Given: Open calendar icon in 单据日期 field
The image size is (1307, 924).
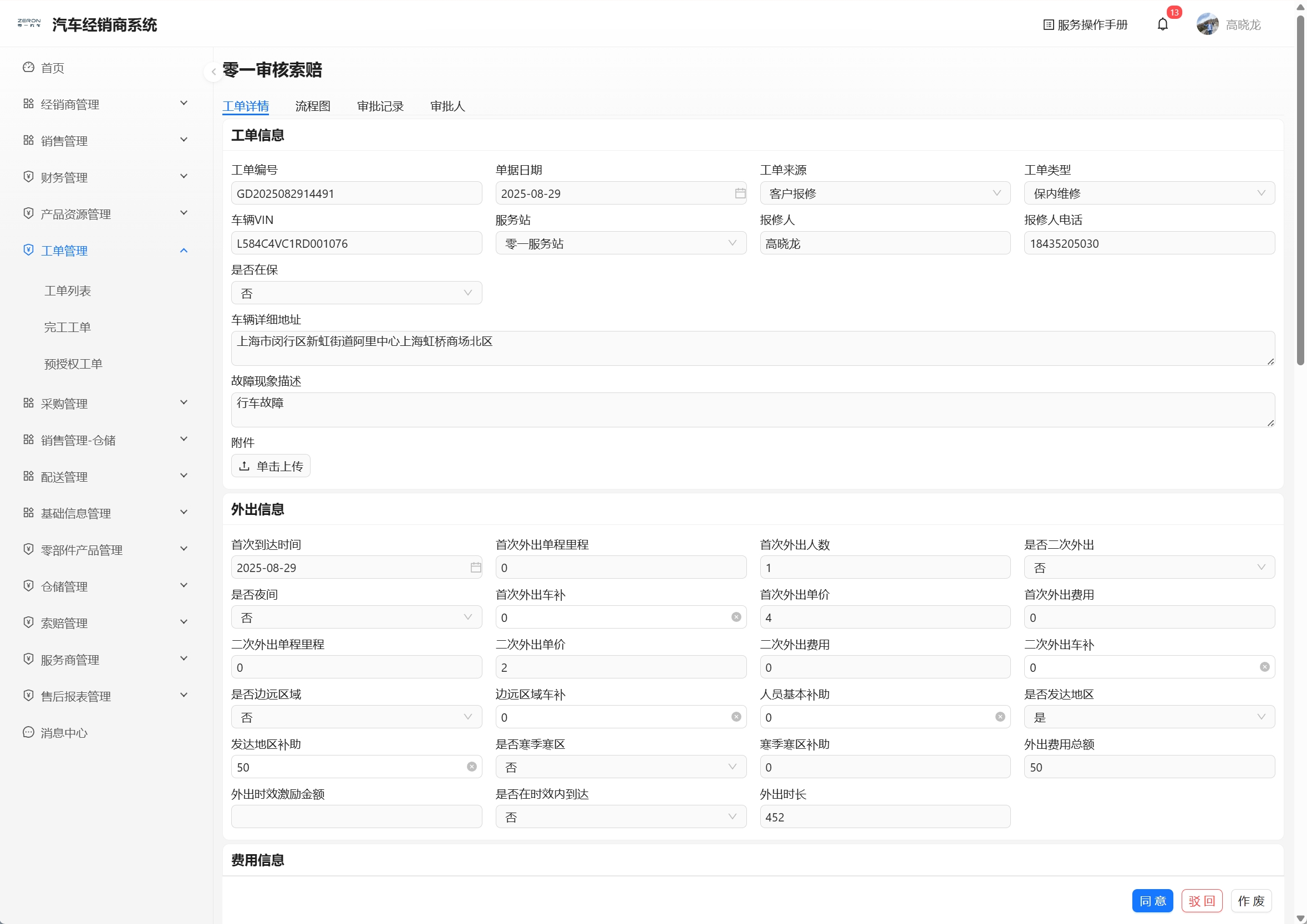Looking at the screenshot, I should [740, 193].
